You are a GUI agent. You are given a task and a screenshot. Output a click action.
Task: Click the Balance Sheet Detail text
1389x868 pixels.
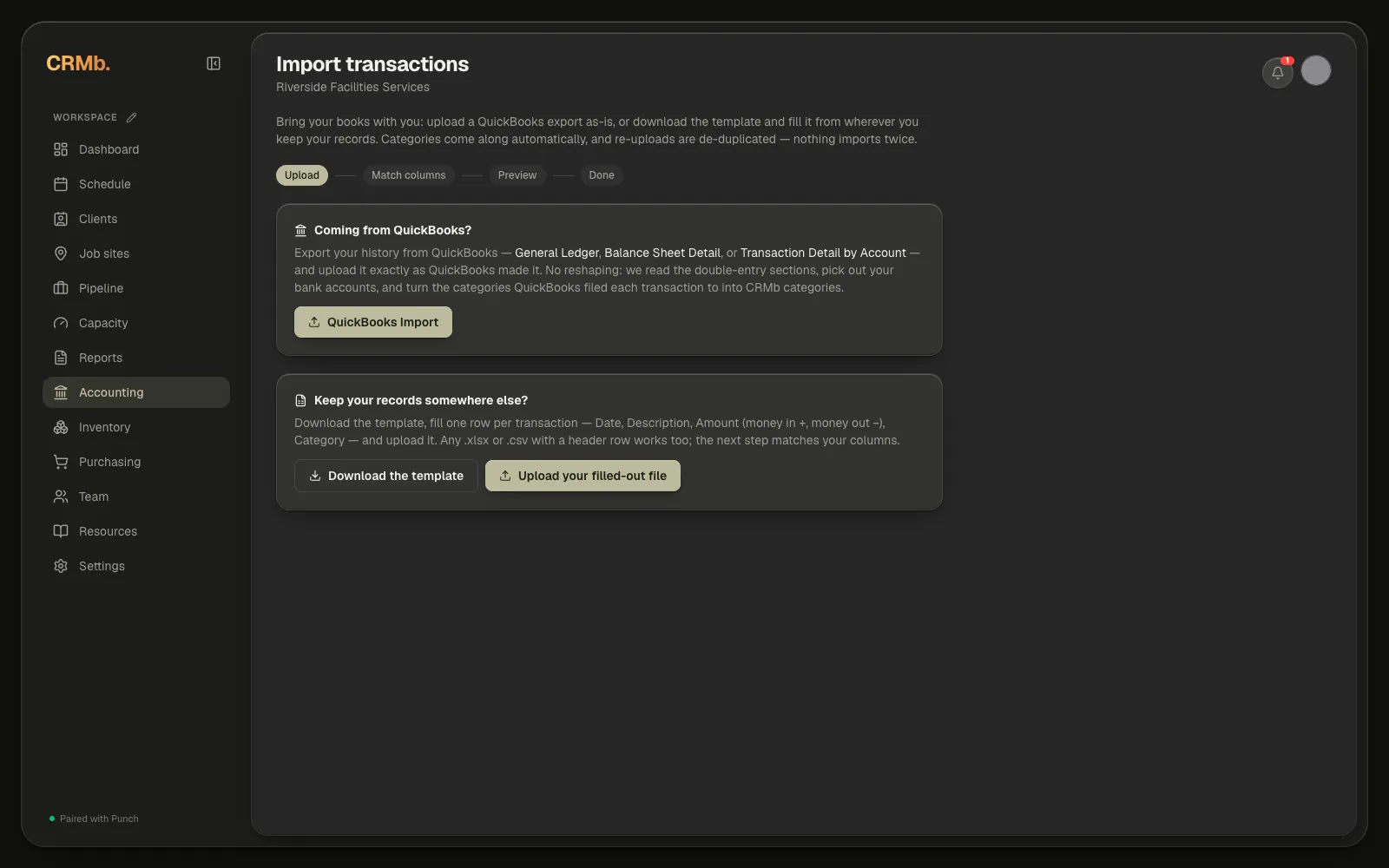pyautogui.click(x=662, y=253)
